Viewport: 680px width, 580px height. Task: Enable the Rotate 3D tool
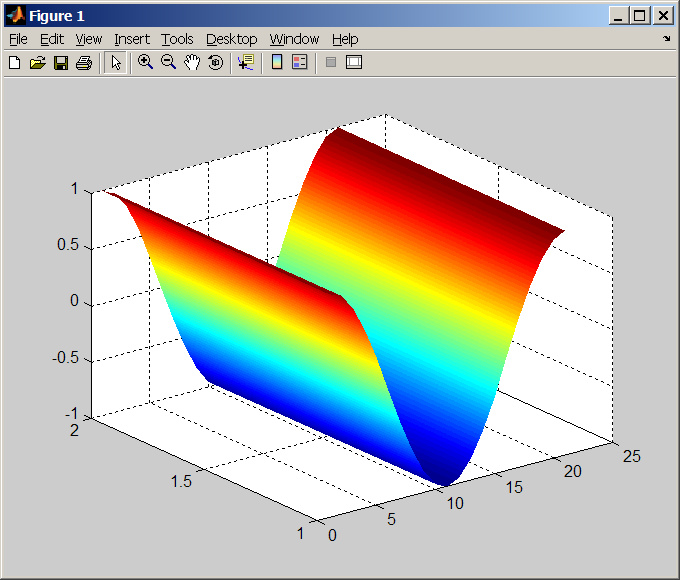point(216,62)
